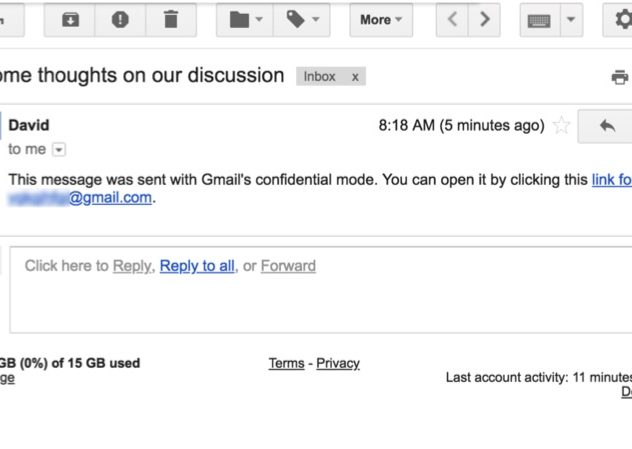632x449 pixels.
Task: Click the Reply to all link
Action: pos(197,266)
